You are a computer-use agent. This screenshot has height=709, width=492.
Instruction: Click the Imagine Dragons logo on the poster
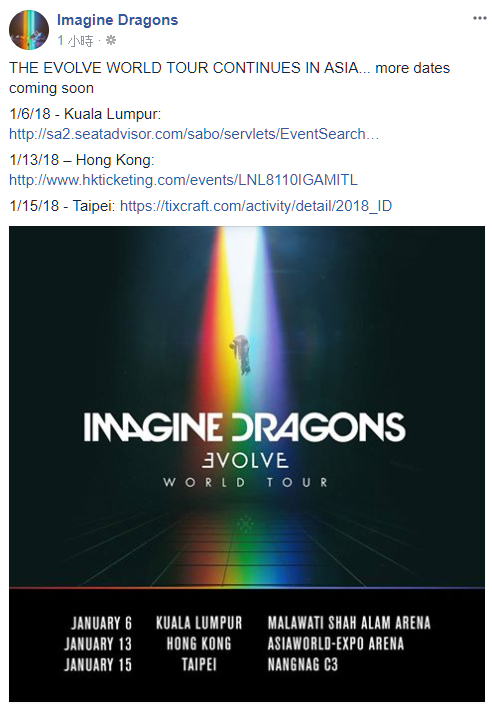pyautogui.click(x=244, y=426)
